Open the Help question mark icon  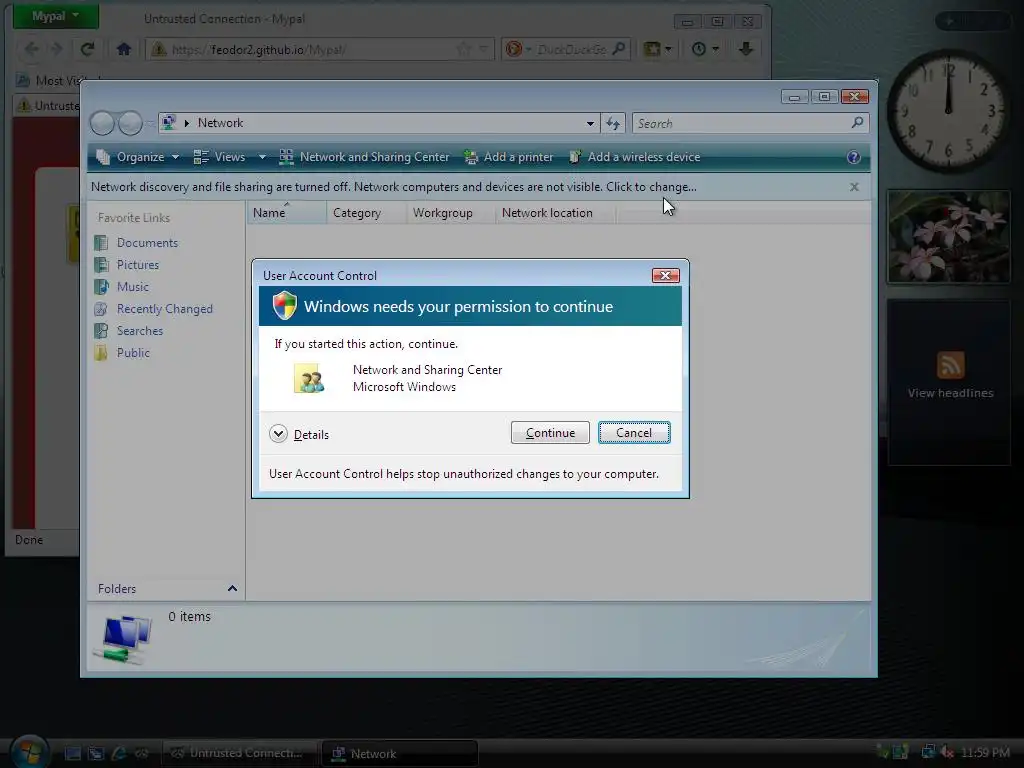(x=853, y=157)
